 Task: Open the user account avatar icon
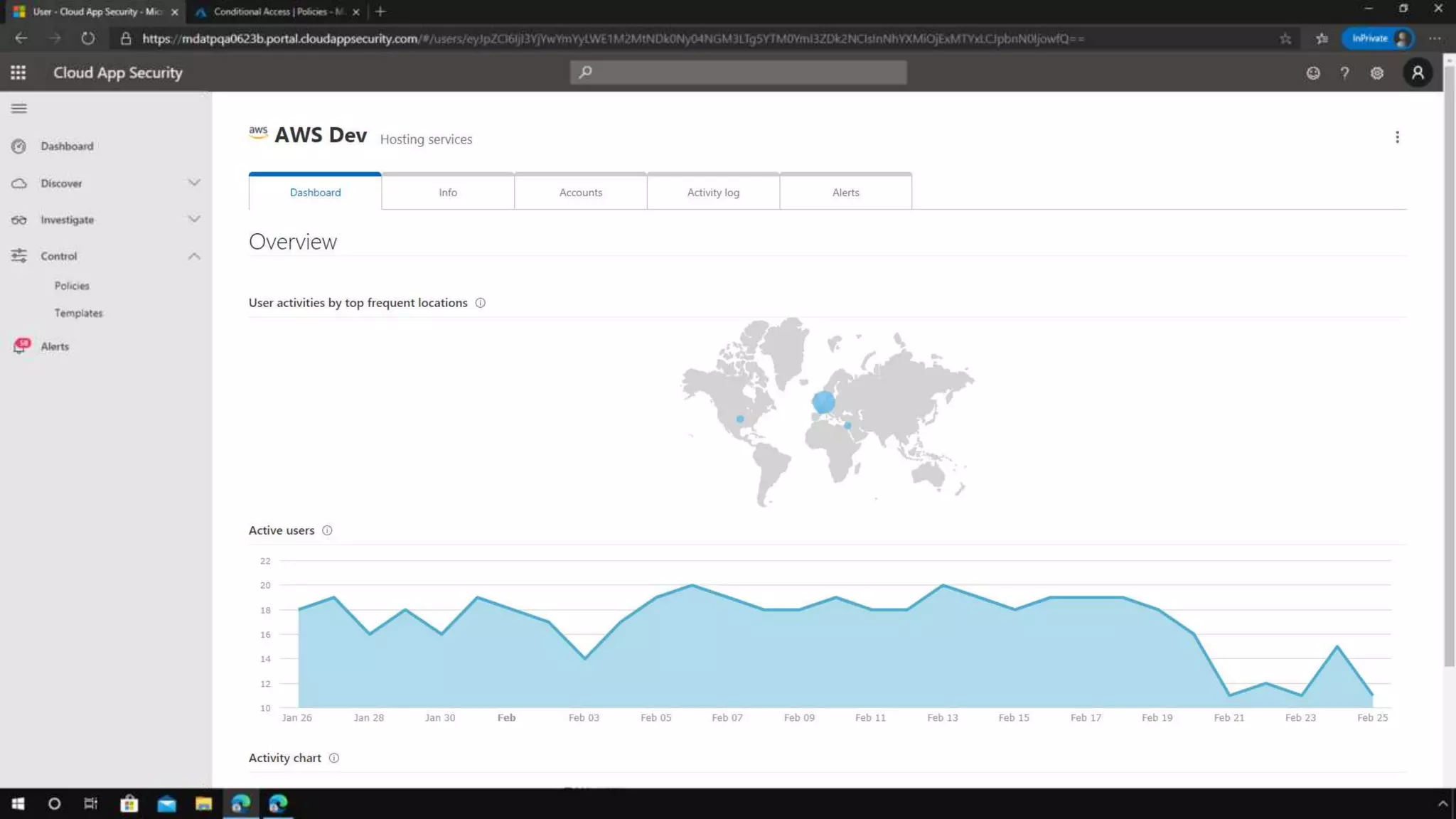[1418, 73]
